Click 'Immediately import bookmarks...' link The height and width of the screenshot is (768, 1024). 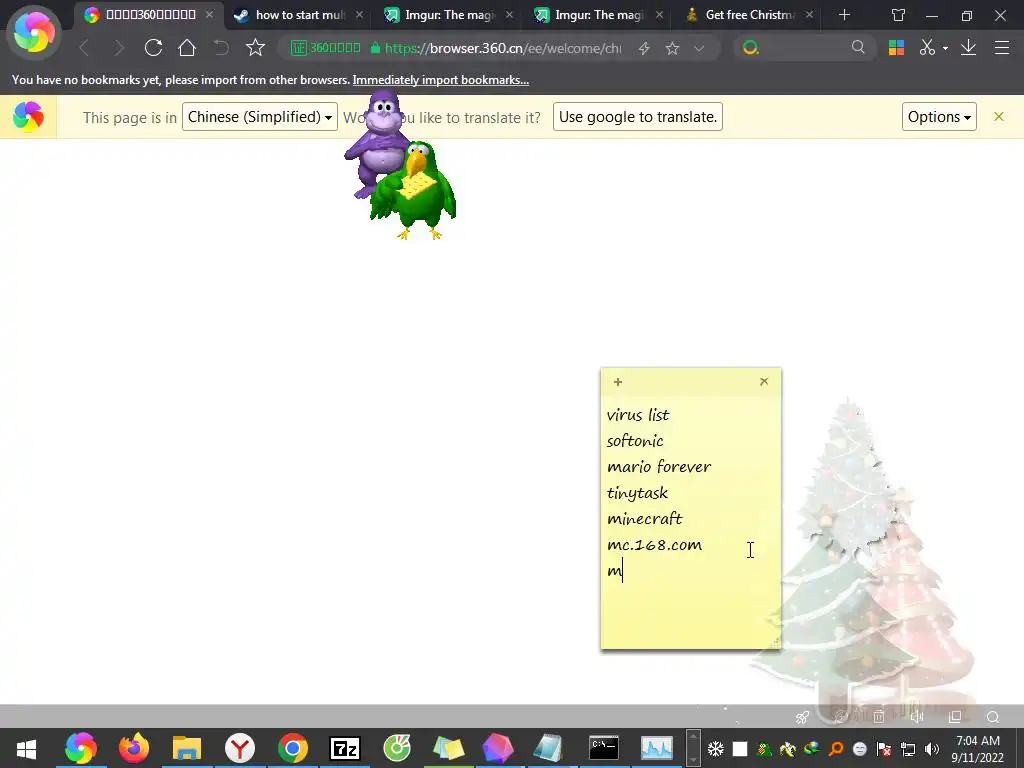pos(441,80)
